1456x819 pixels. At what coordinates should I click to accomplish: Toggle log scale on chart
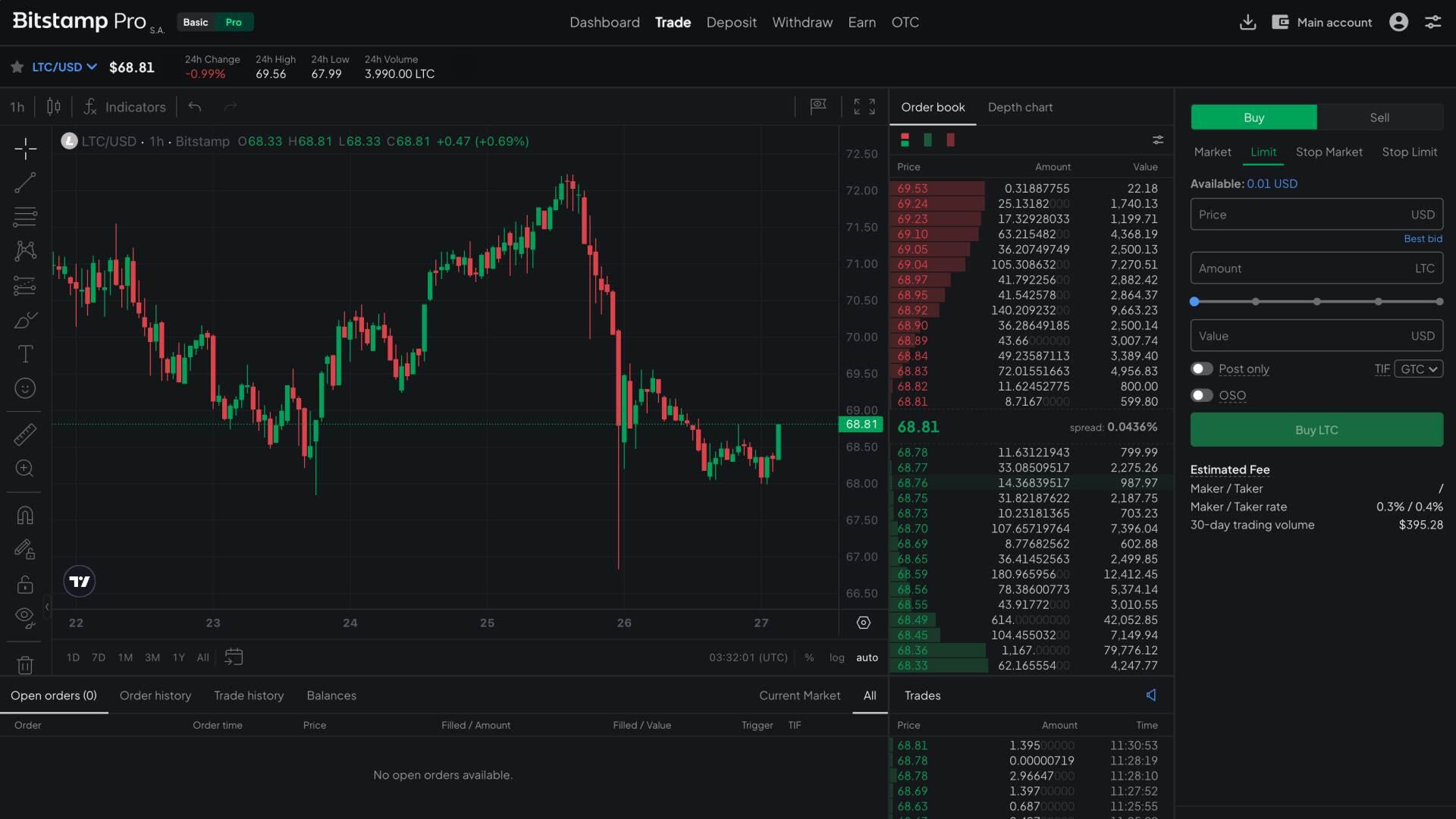click(x=836, y=657)
